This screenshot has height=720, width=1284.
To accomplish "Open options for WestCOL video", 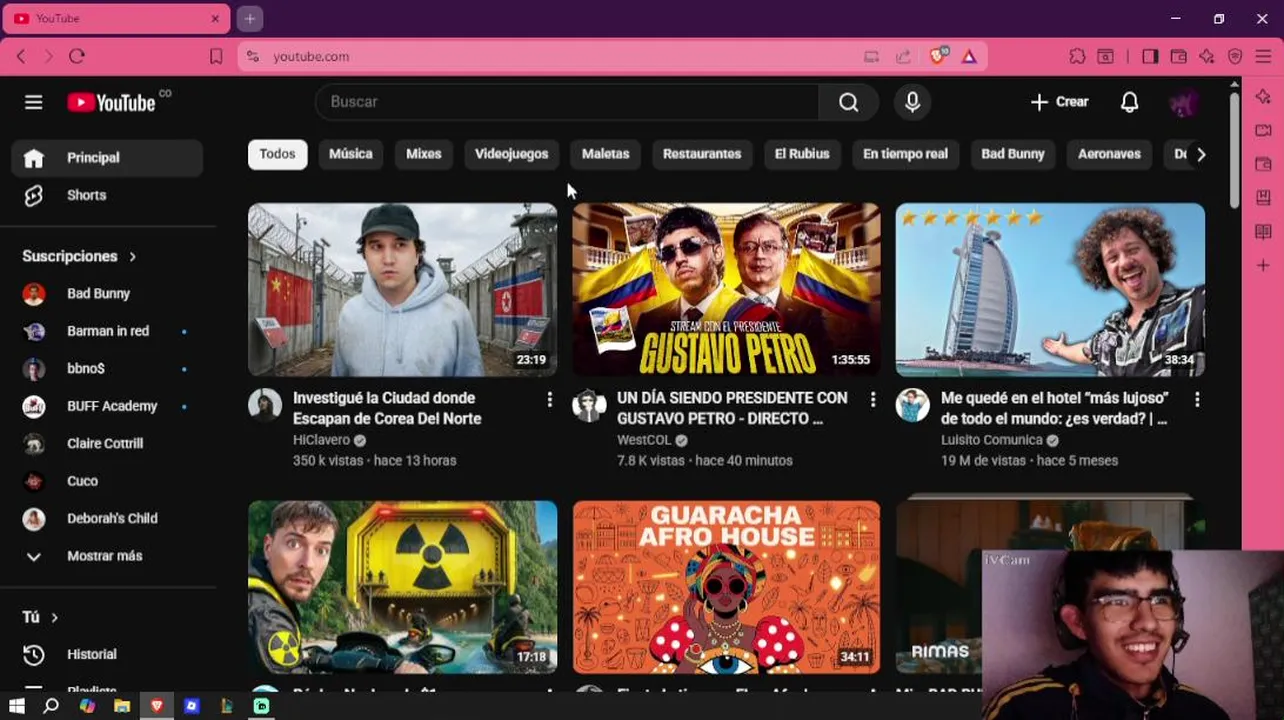I will (873, 400).
